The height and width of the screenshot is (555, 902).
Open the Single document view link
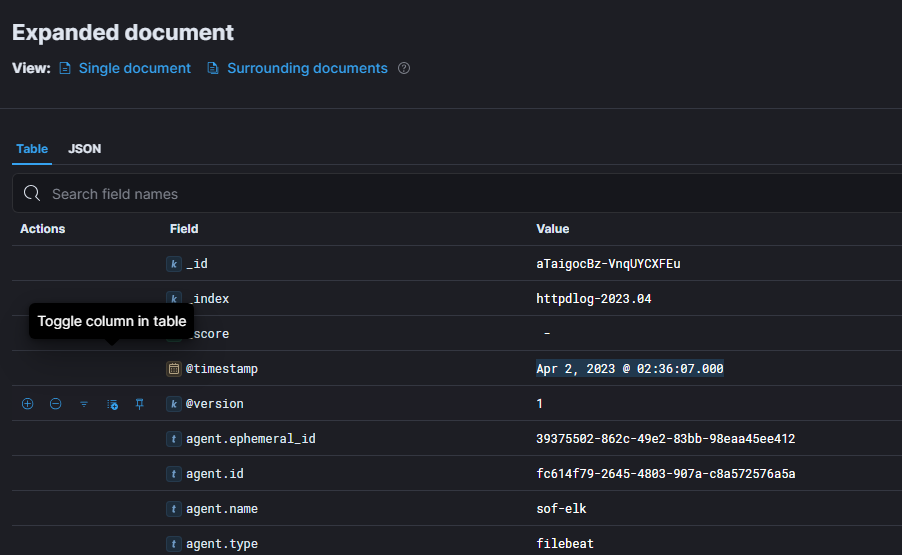pyautogui.click(x=134, y=69)
